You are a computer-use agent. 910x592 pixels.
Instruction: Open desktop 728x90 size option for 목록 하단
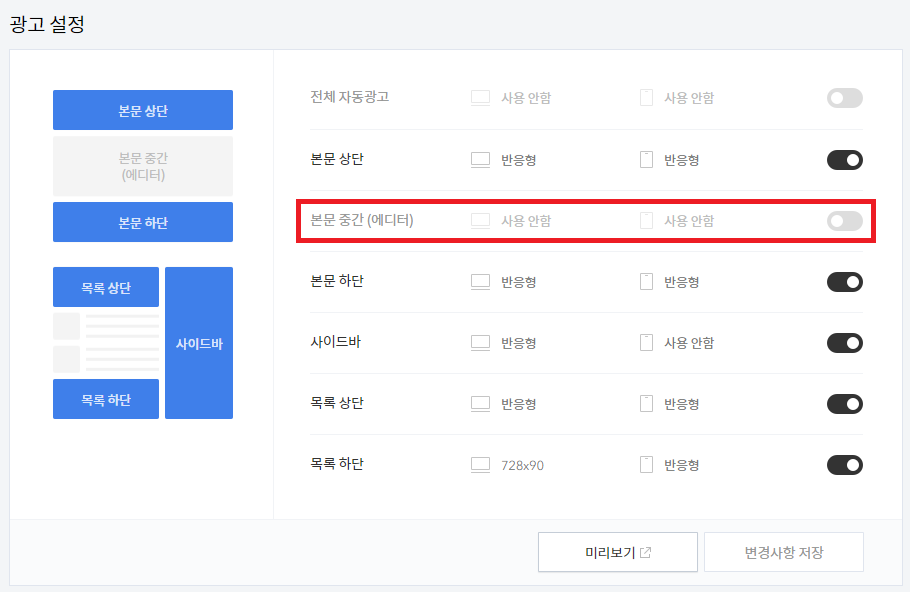tap(522, 465)
